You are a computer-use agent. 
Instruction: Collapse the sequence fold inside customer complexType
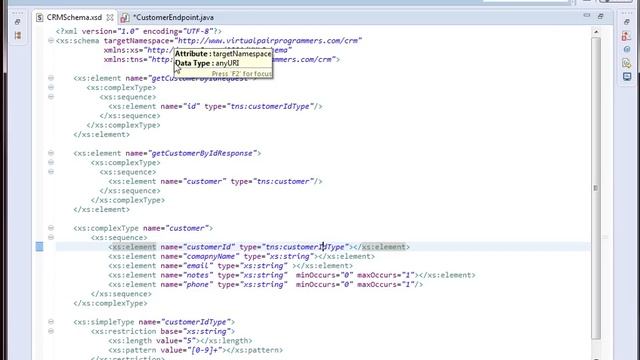tap(51, 237)
